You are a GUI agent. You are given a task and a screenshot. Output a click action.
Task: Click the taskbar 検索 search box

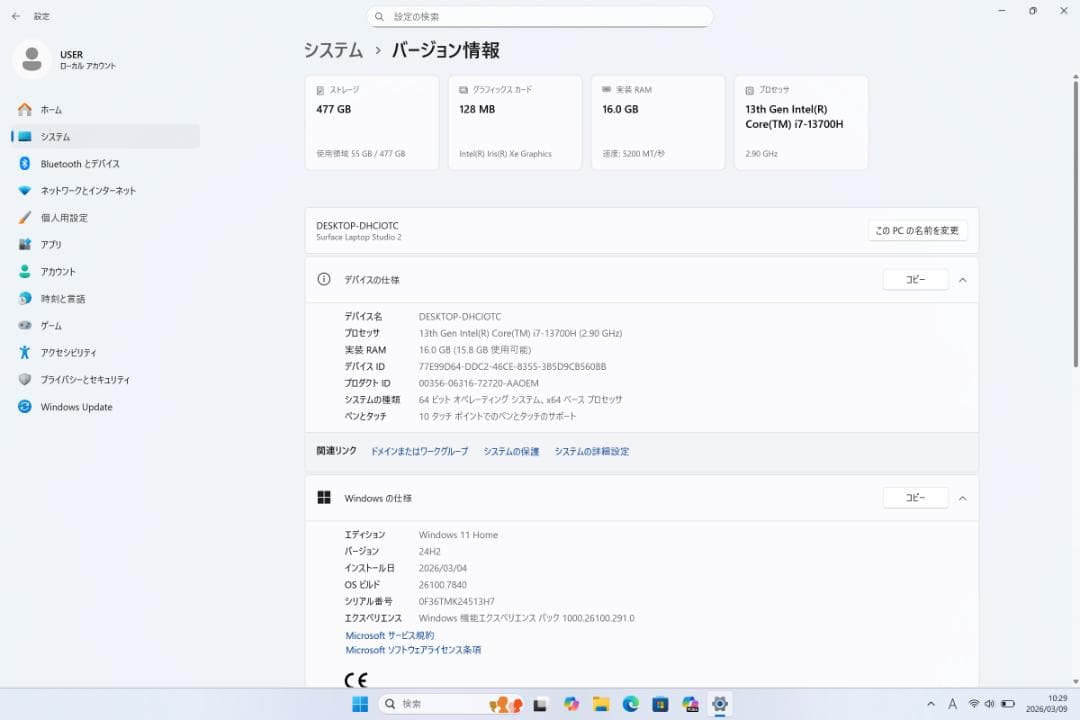(451, 703)
